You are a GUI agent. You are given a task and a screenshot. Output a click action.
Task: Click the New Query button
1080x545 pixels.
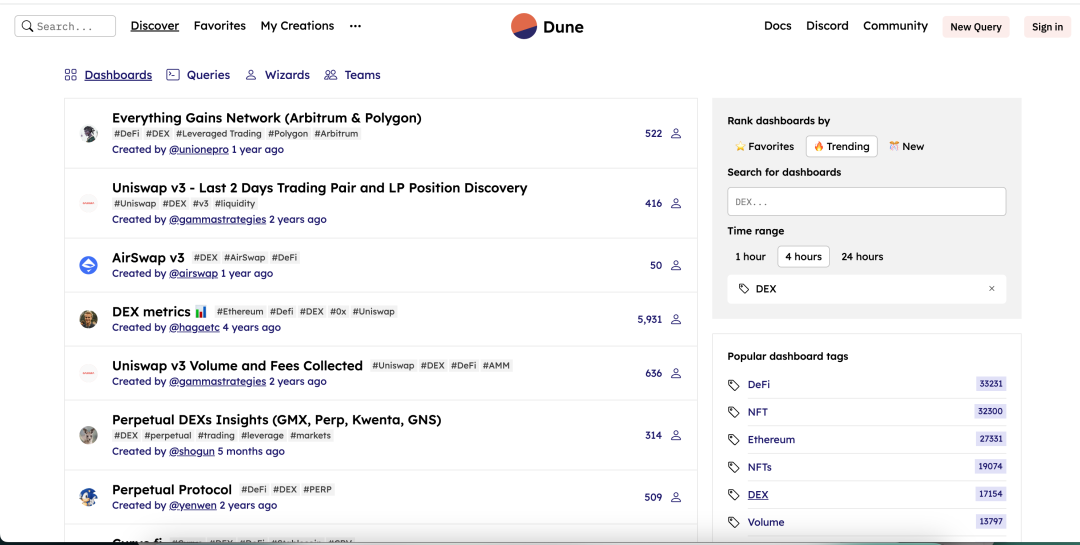[x=976, y=27]
